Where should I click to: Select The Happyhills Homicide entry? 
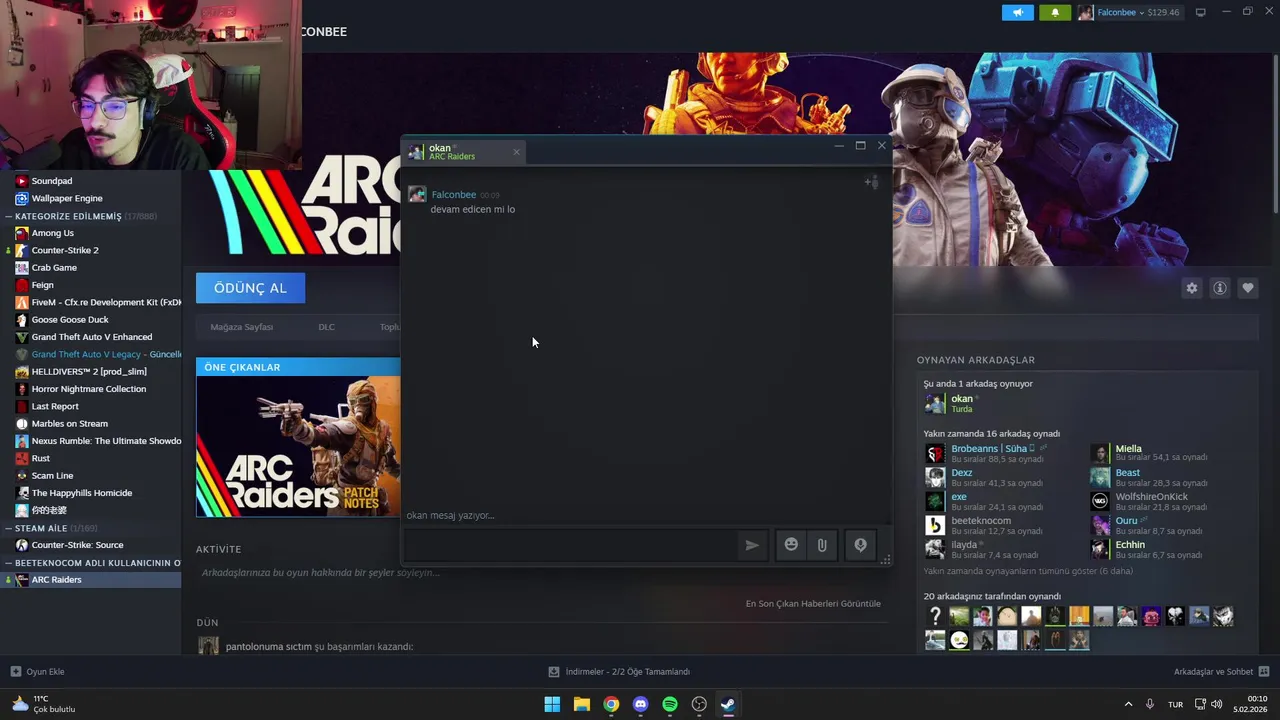82,493
